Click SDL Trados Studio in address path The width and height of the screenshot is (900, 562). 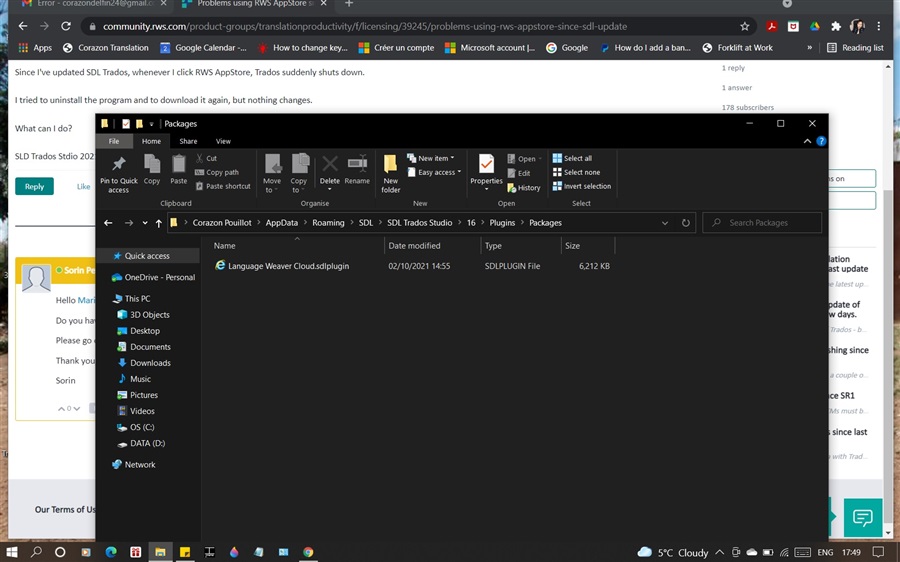tap(420, 223)
